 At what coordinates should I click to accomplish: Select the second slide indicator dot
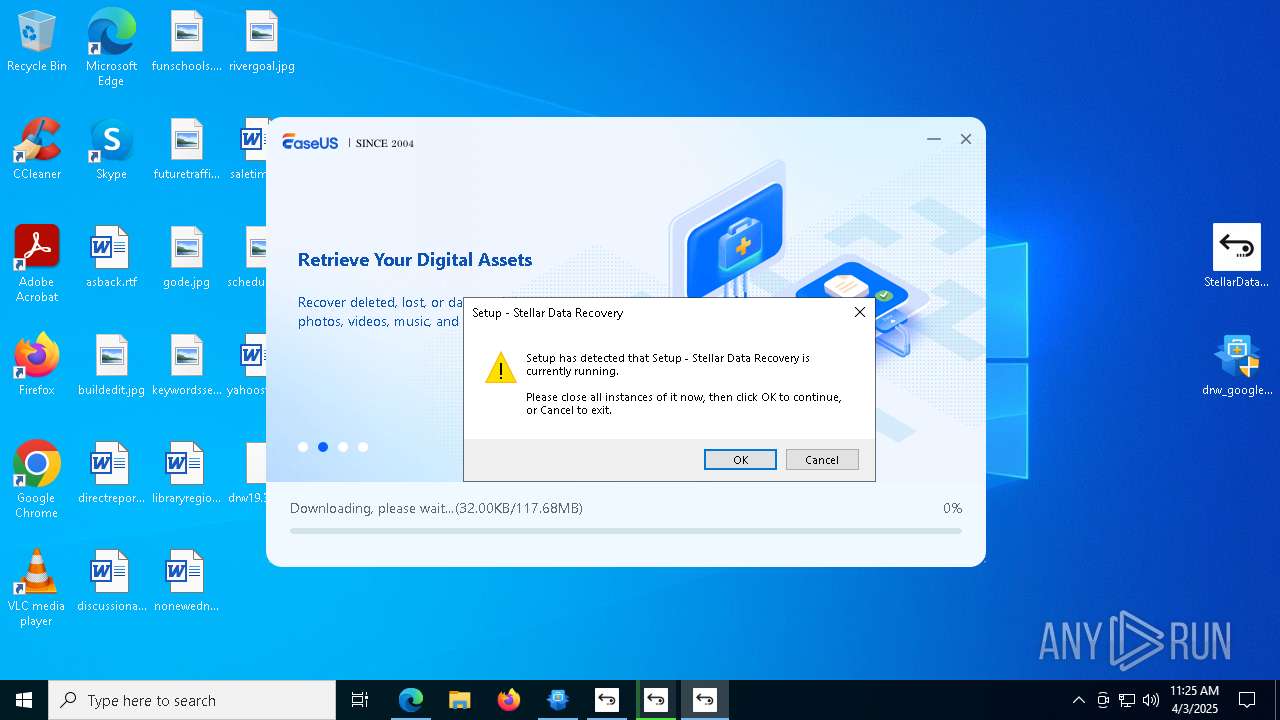tap(323, 447)
